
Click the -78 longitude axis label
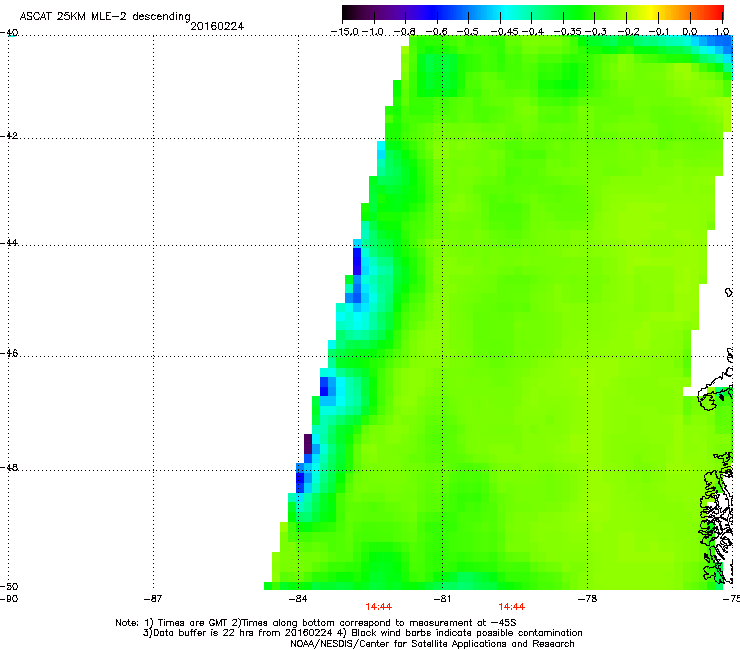(587, 599)
